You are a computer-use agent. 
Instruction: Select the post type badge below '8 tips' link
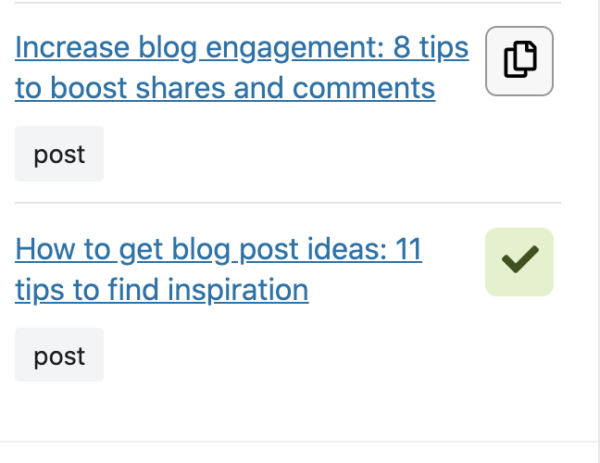click(x=59, y=154)
